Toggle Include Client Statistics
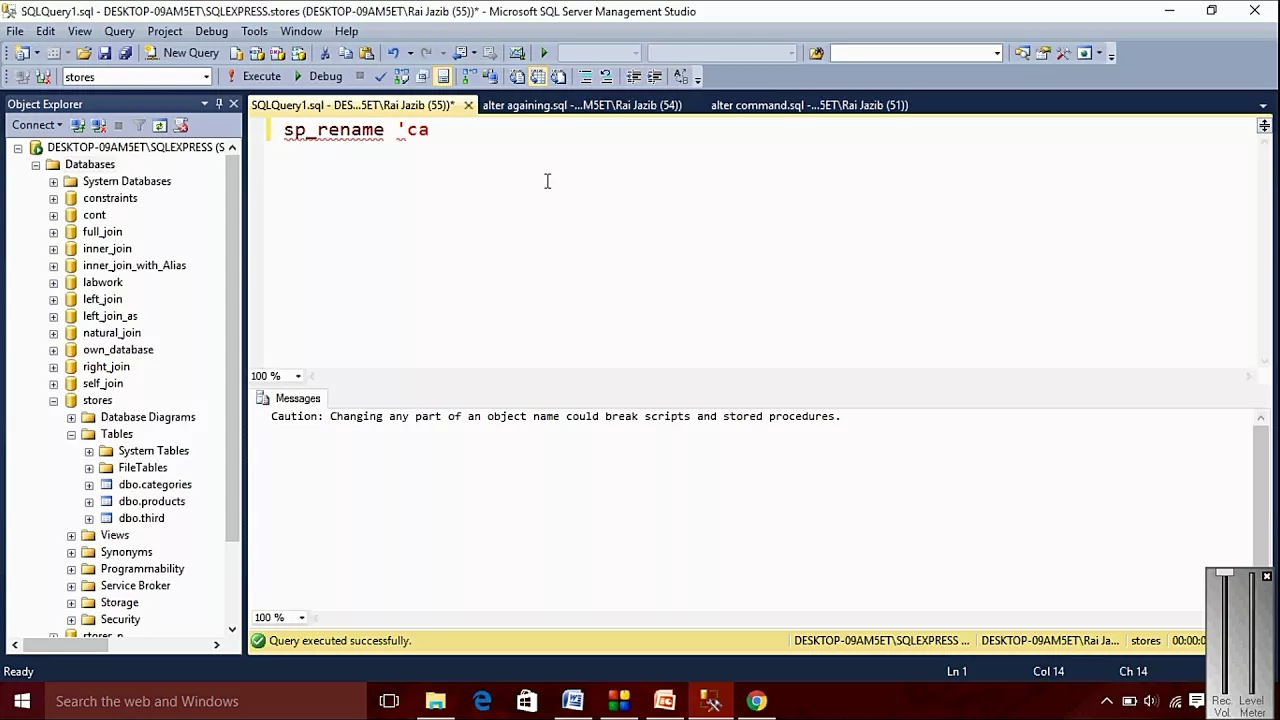 coord(490,76)
